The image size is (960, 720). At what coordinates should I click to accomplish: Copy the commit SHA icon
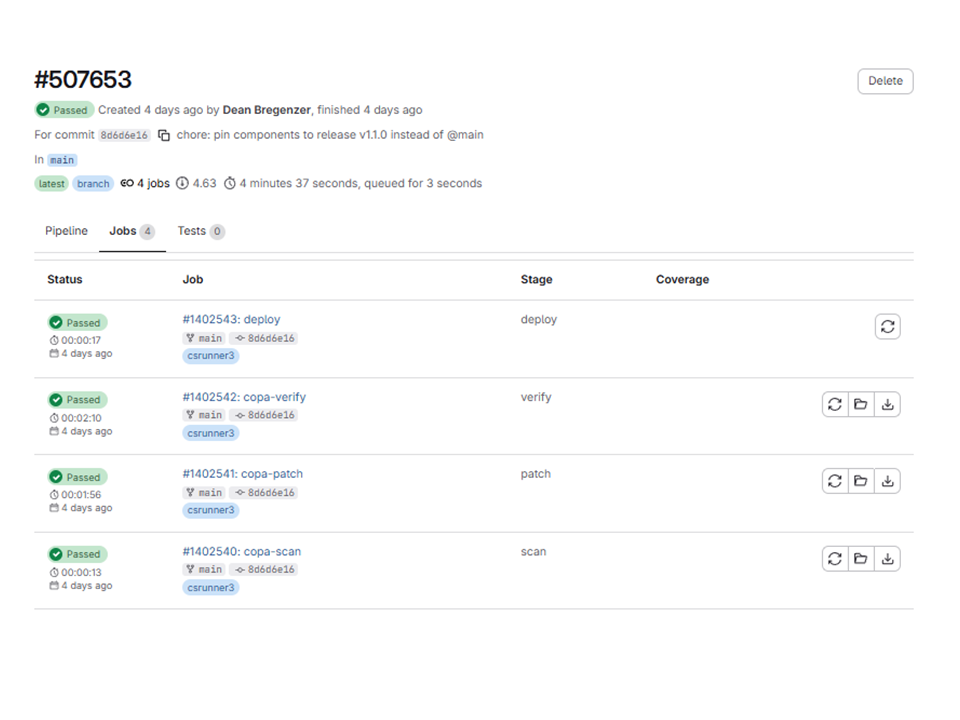163,135
